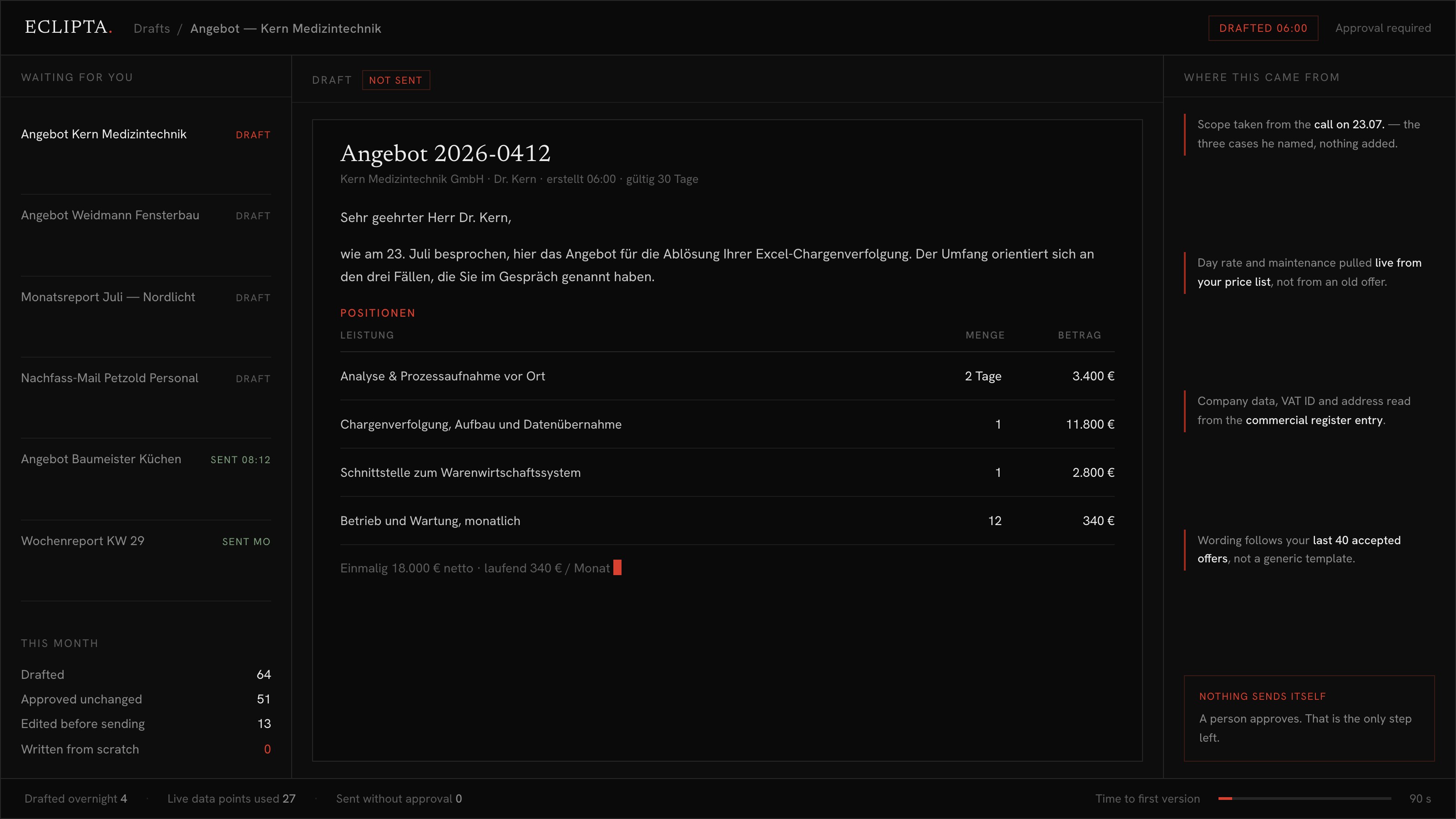Click the Approval required label

click(1383, 28)
